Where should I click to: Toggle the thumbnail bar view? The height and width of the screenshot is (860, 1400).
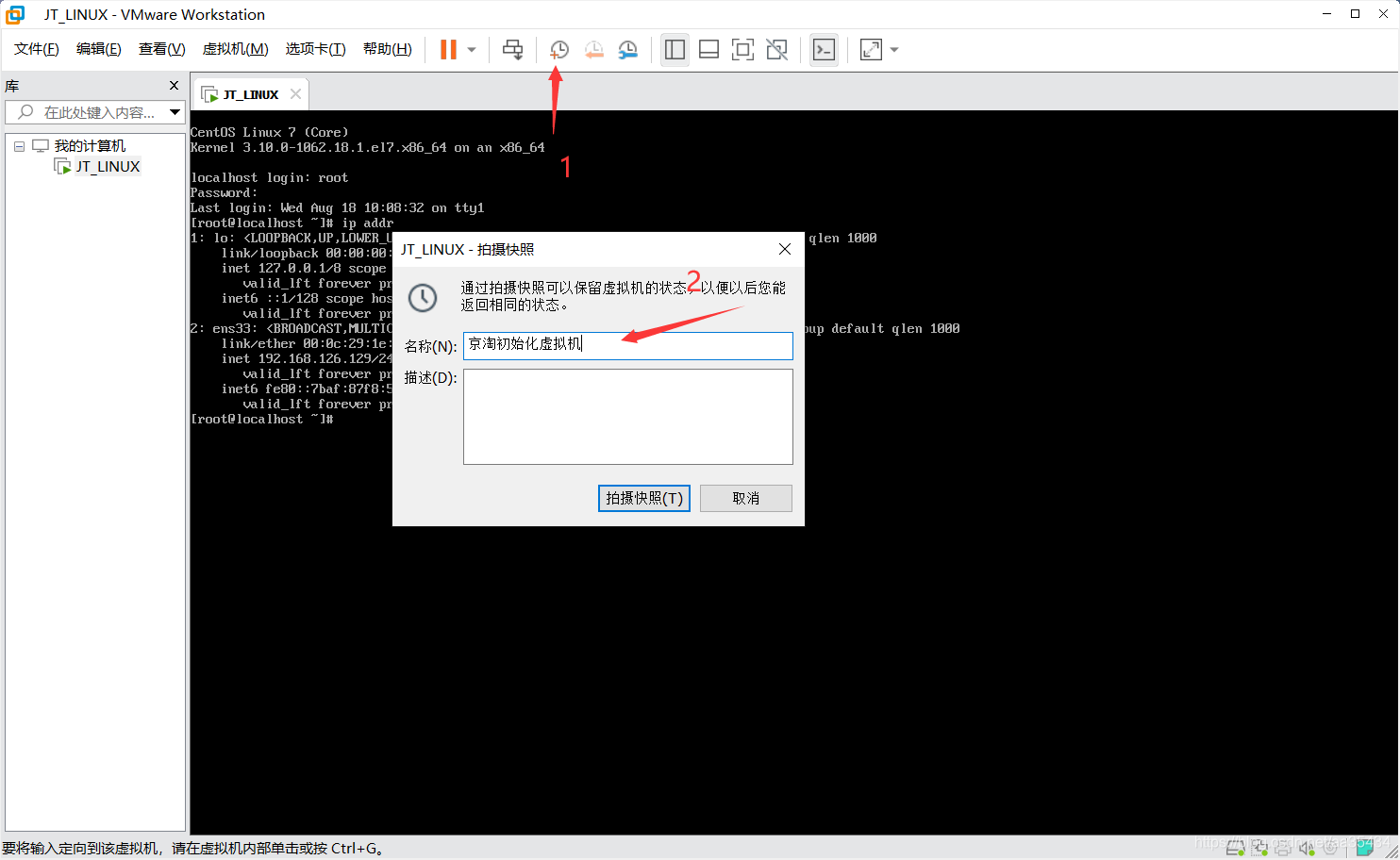pyautogui.click(x=708, y=50)
